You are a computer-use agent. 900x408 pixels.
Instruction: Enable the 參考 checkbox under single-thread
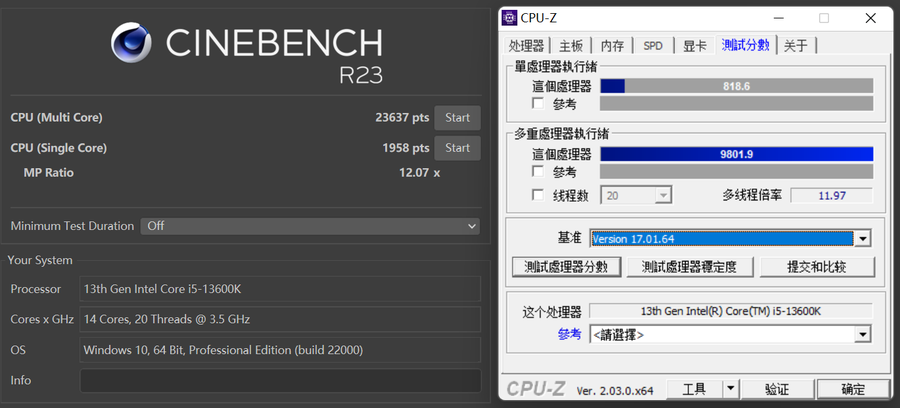538,103
